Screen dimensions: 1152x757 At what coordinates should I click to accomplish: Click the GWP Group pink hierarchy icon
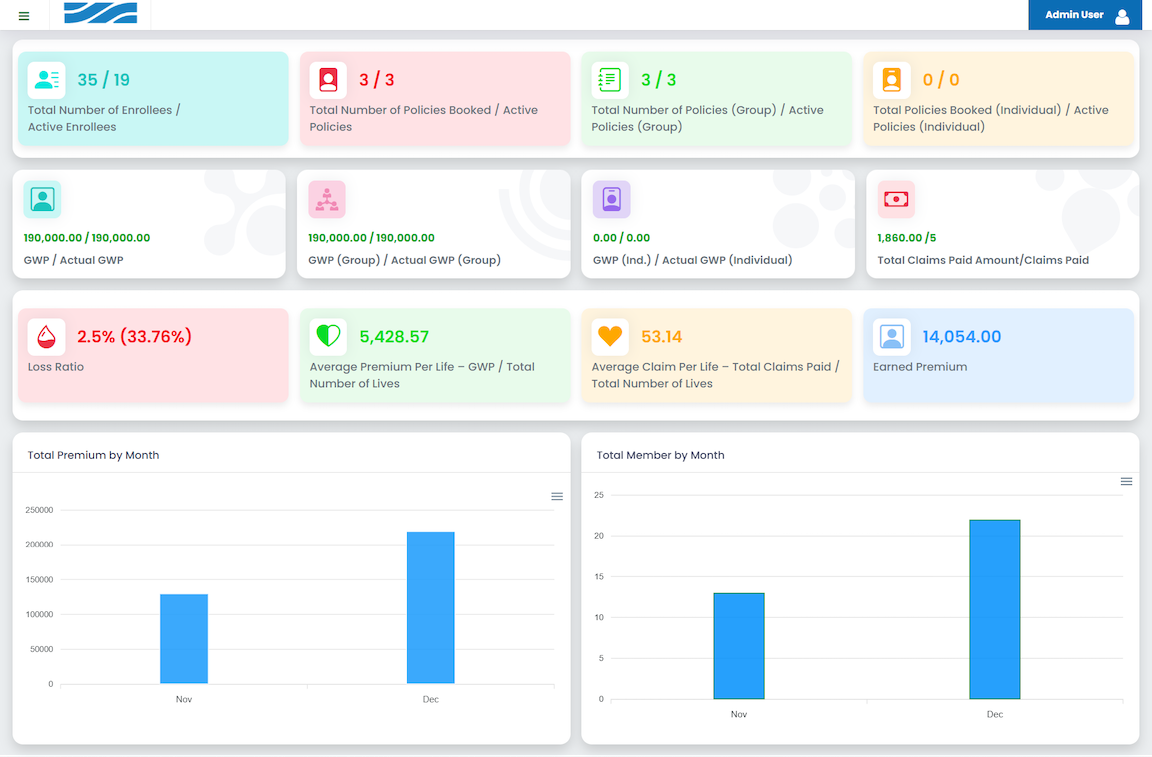point(327,200)
